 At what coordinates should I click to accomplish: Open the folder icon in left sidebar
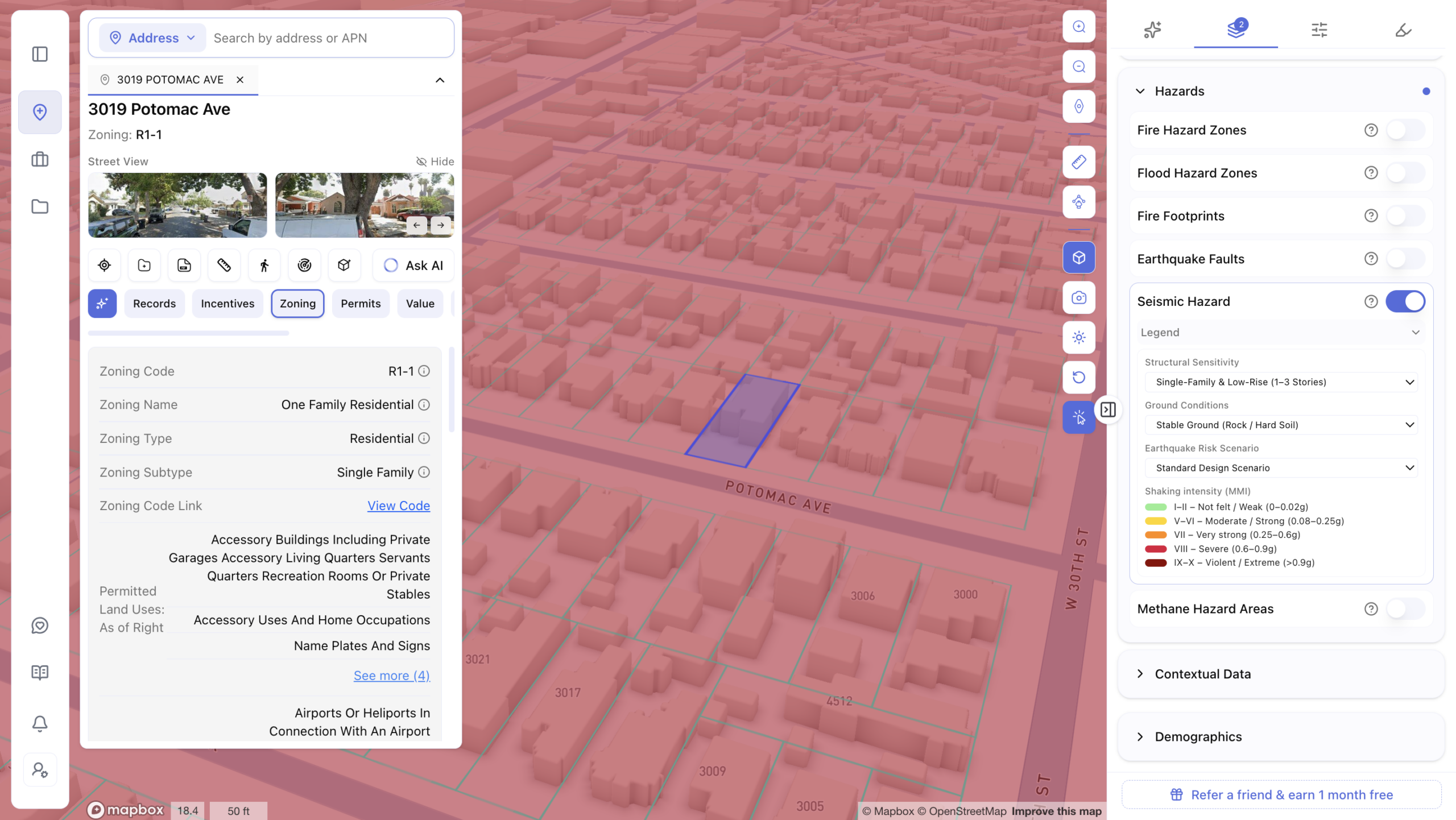click(40, 206)
